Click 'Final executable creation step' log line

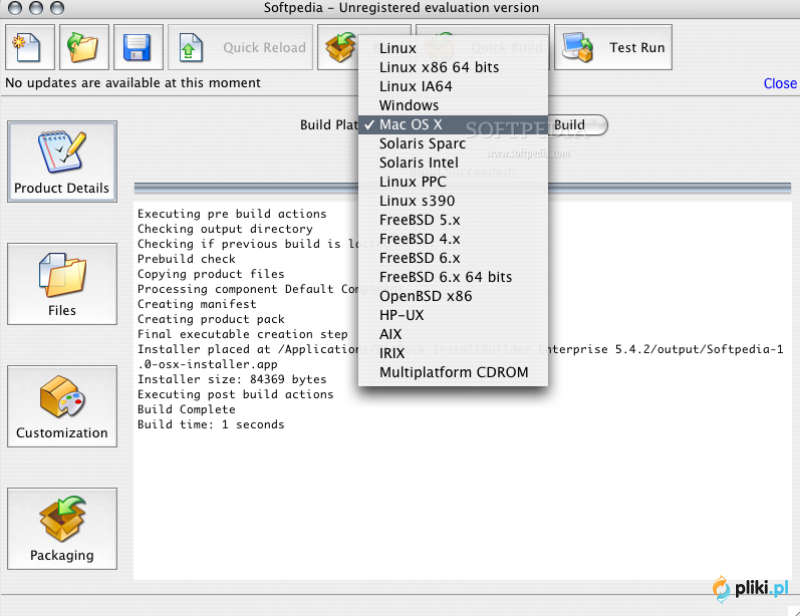[242, 334]
